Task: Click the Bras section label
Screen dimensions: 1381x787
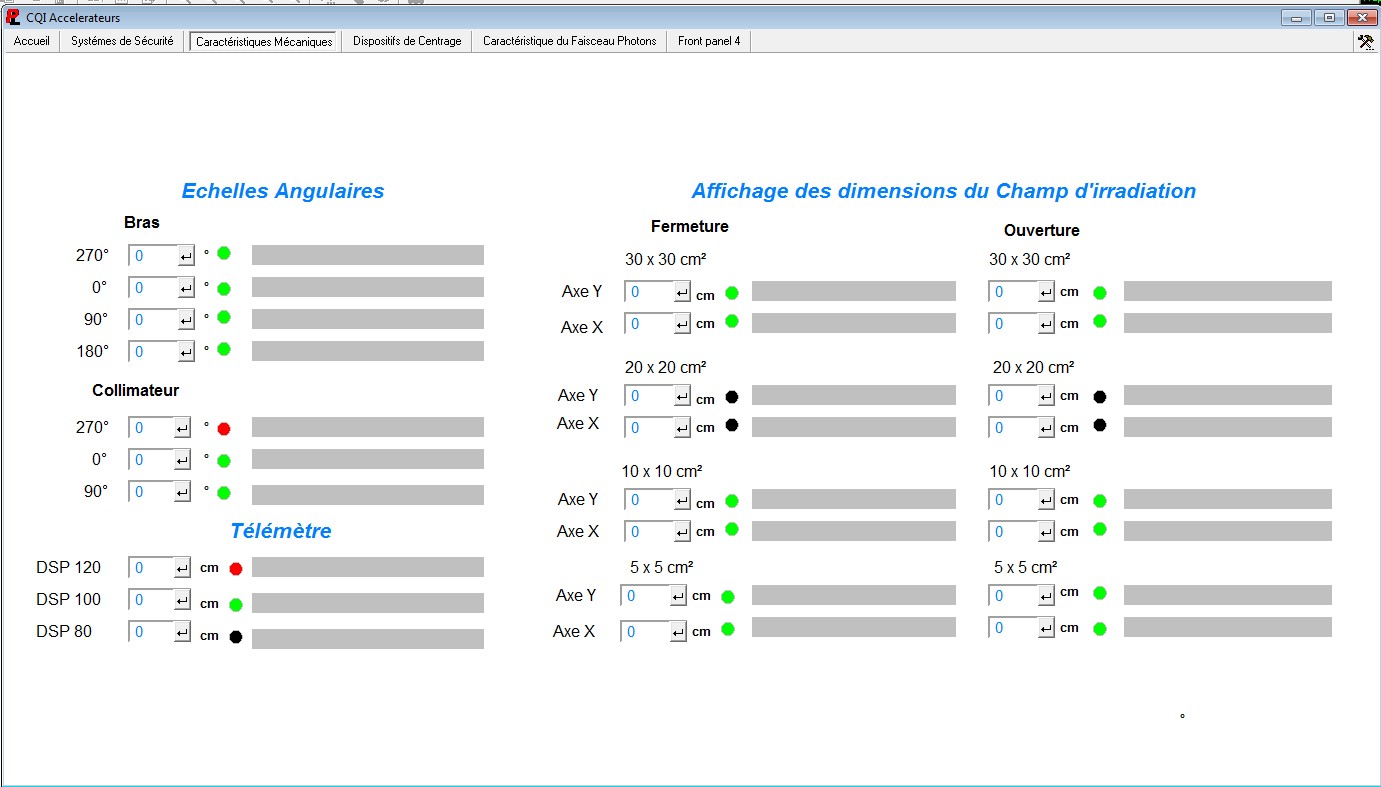Action: tap(142, 222)
